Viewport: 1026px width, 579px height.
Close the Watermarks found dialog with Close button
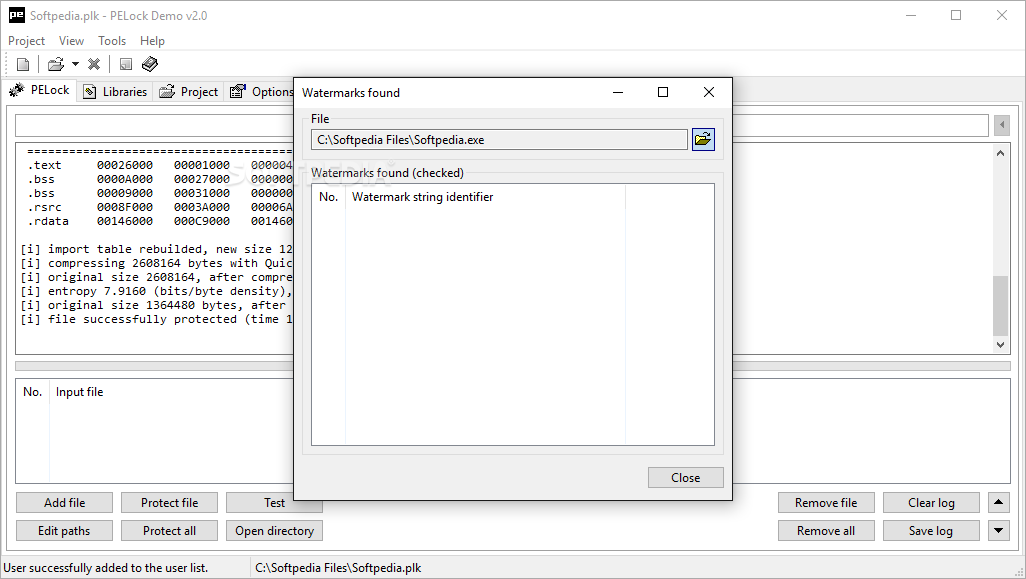(686, 478)
